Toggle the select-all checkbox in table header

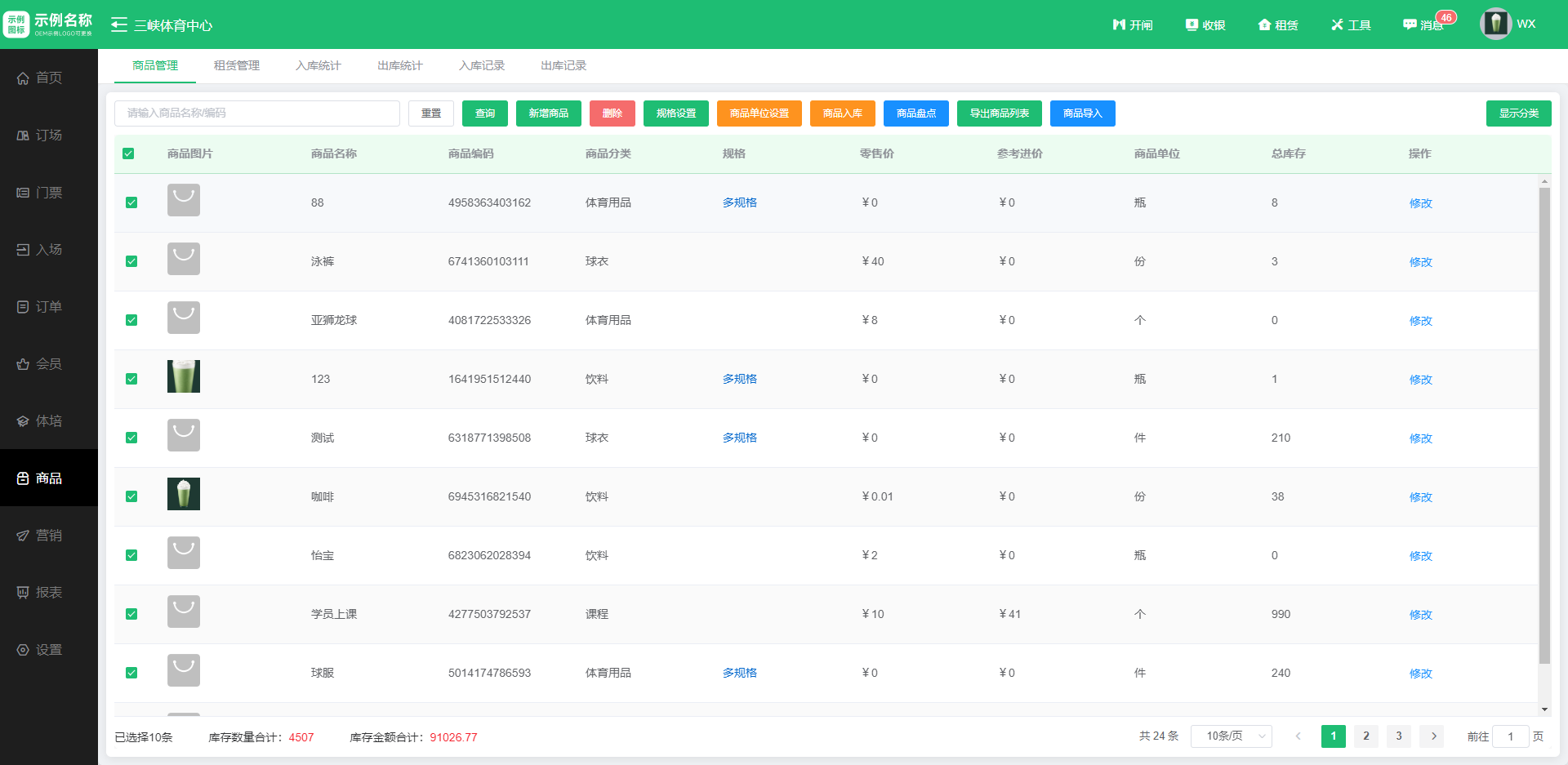coord(128,153)
